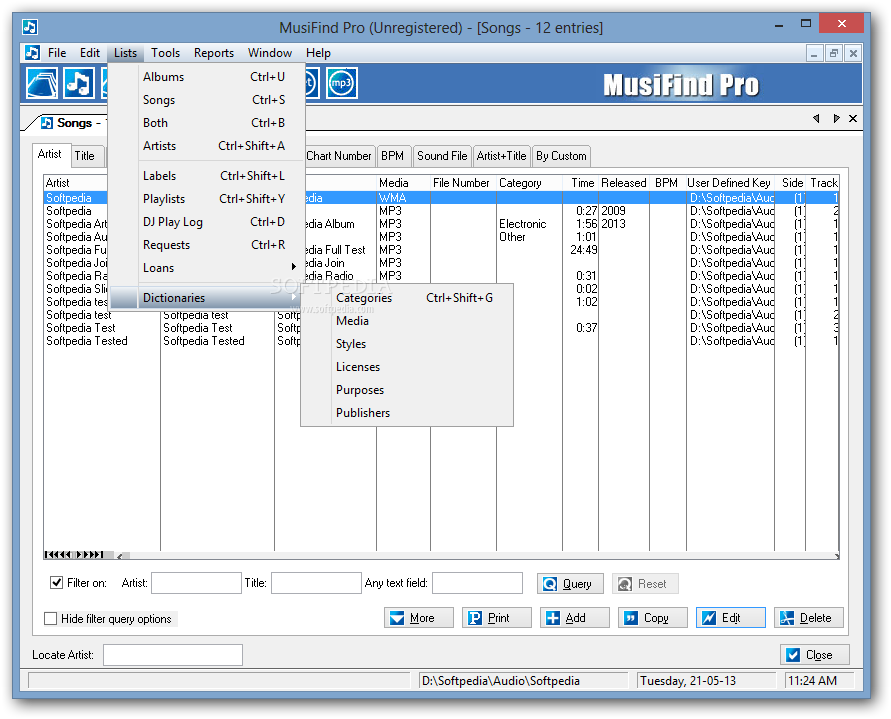Choose Requests from the Lists menu
The width and height of the screenshot is (891, 719).
tap(207, 245)
